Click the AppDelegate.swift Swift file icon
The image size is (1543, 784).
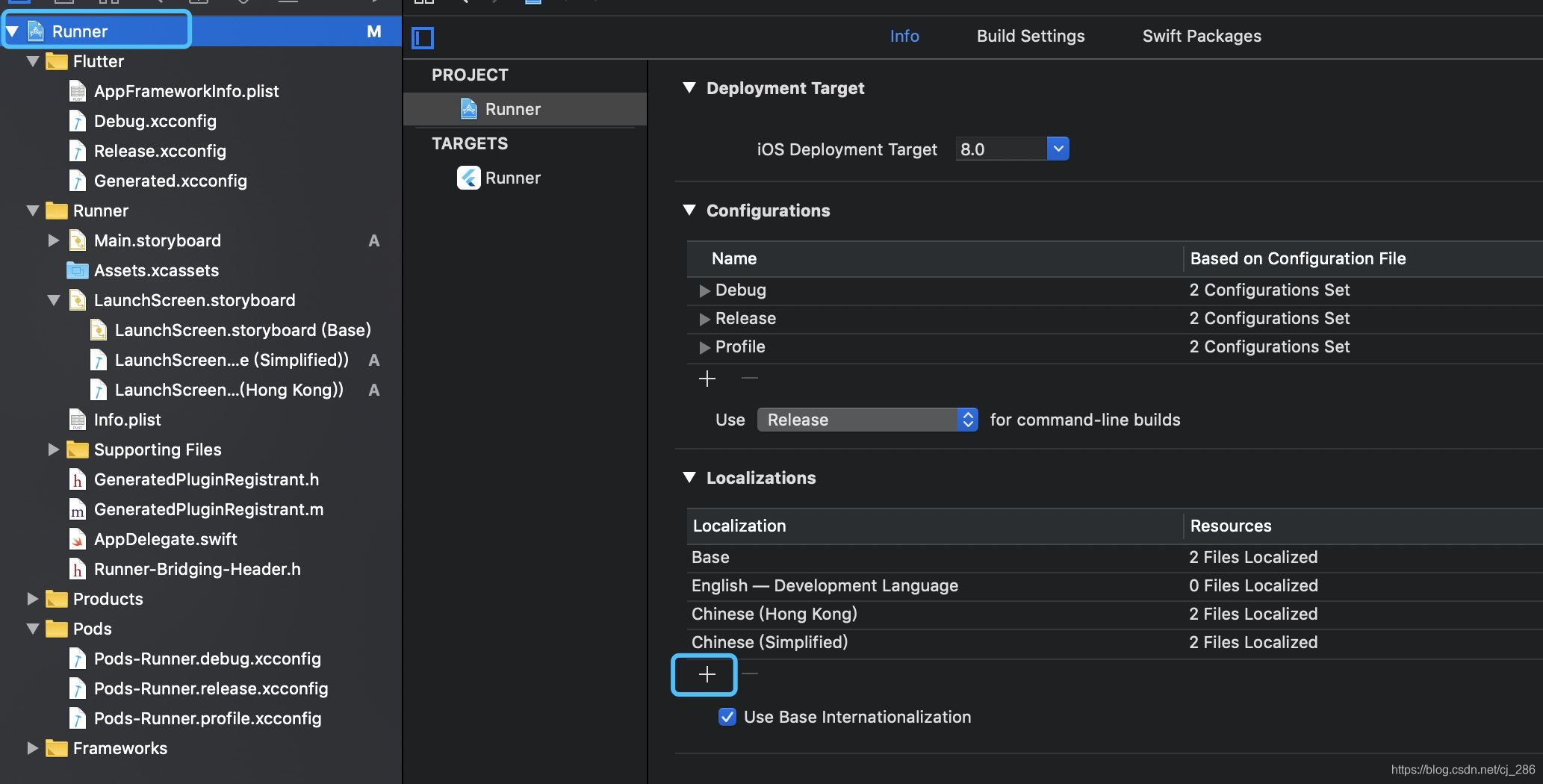pos(78,539)
